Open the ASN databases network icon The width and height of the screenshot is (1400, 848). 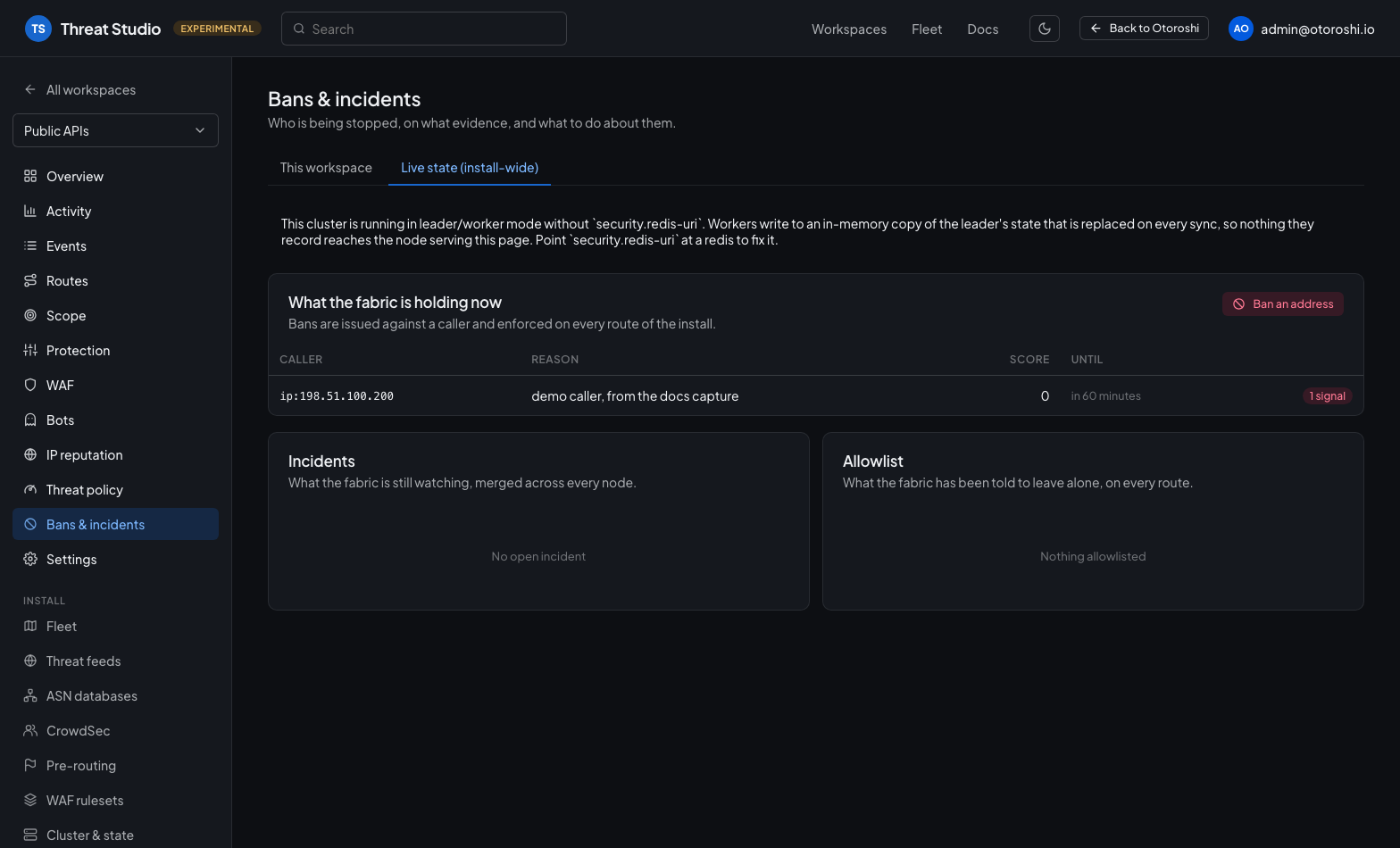coord(30,695)
